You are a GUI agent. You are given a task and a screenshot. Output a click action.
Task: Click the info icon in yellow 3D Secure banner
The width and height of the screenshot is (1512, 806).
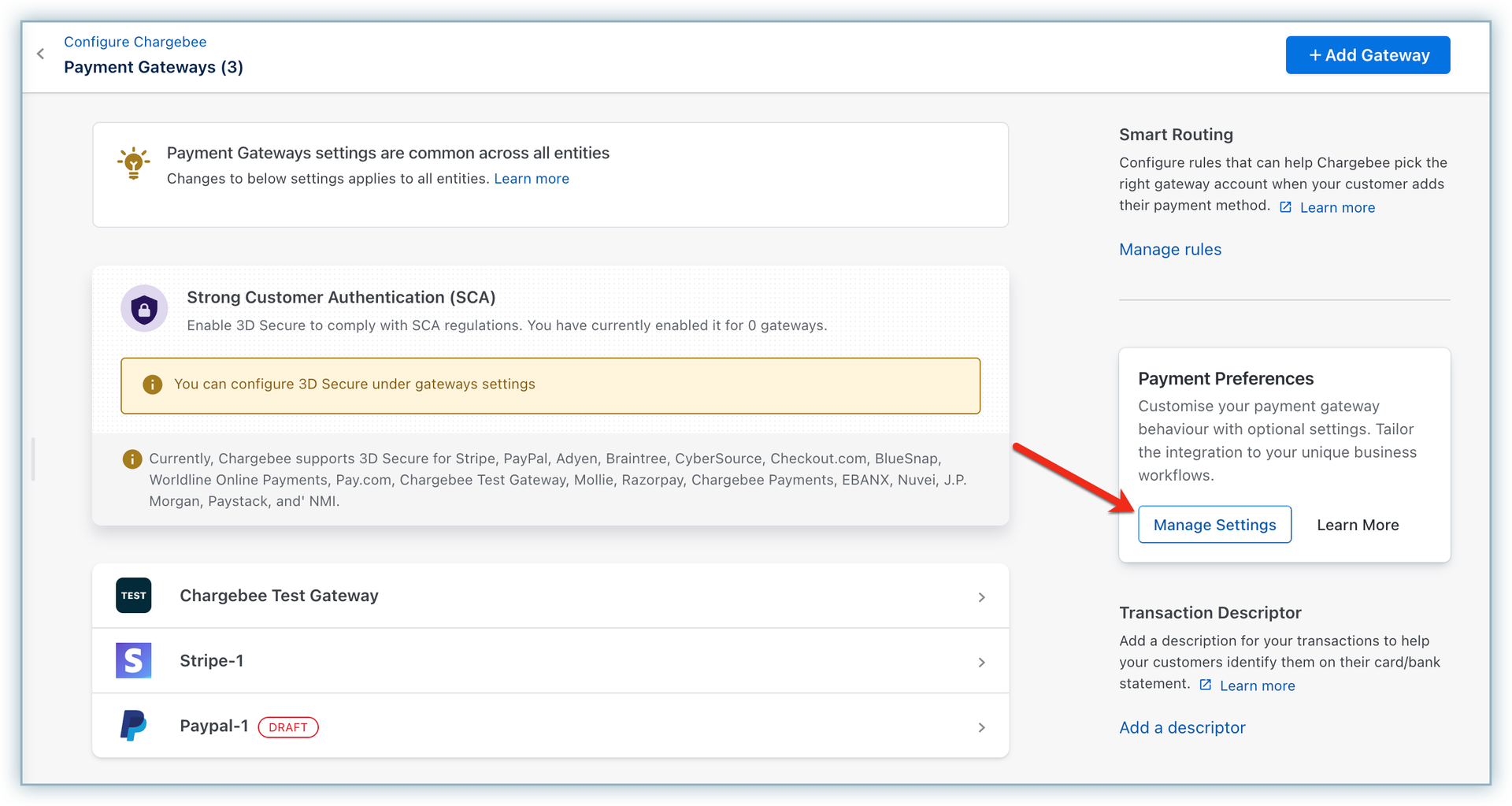[152, 384]
